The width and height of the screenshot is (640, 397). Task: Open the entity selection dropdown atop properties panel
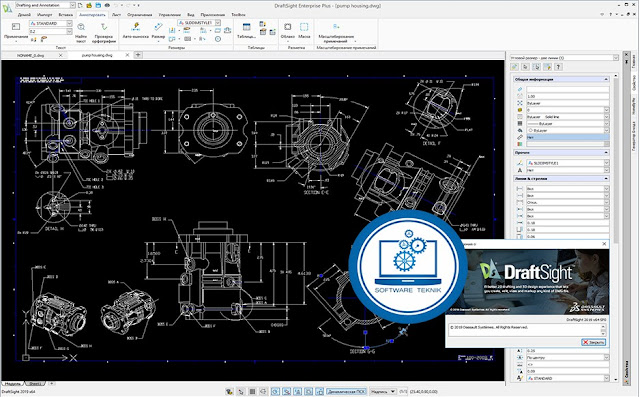[616, 58]
